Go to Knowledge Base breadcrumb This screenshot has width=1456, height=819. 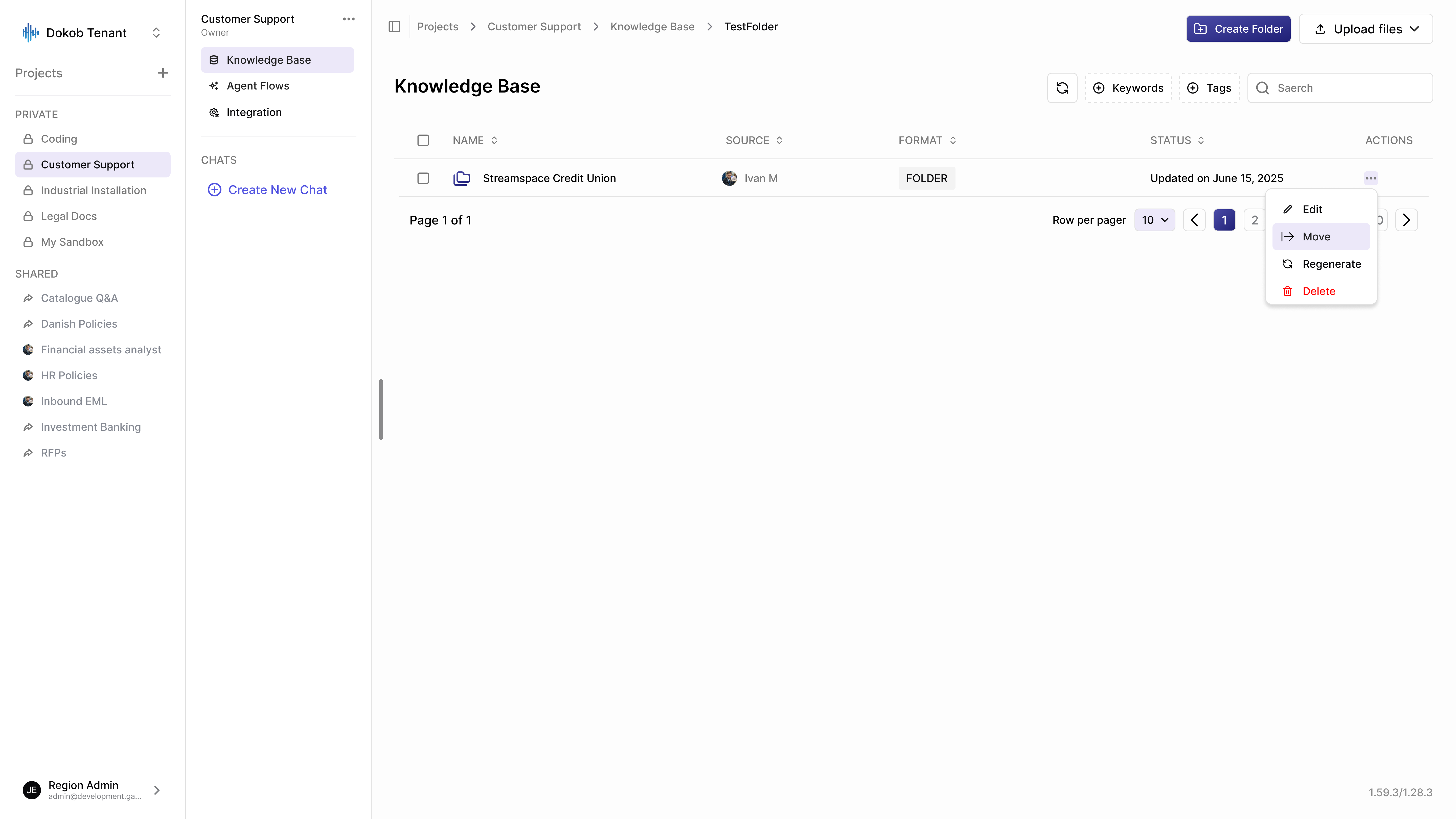pos(652,27)
